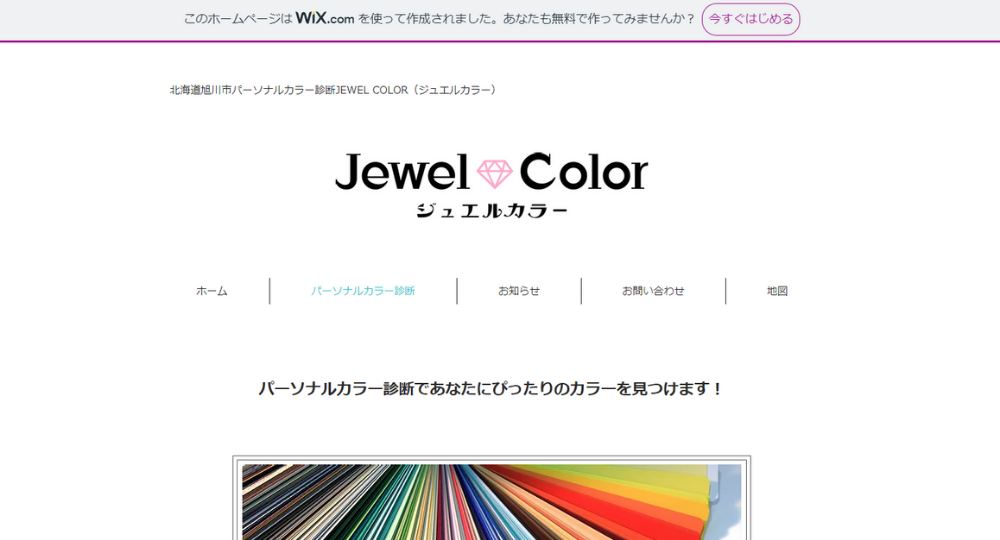Viewport: 1000px width, 540px height.
Task: Click the word Color in the logo
Action: coord(584,172)
